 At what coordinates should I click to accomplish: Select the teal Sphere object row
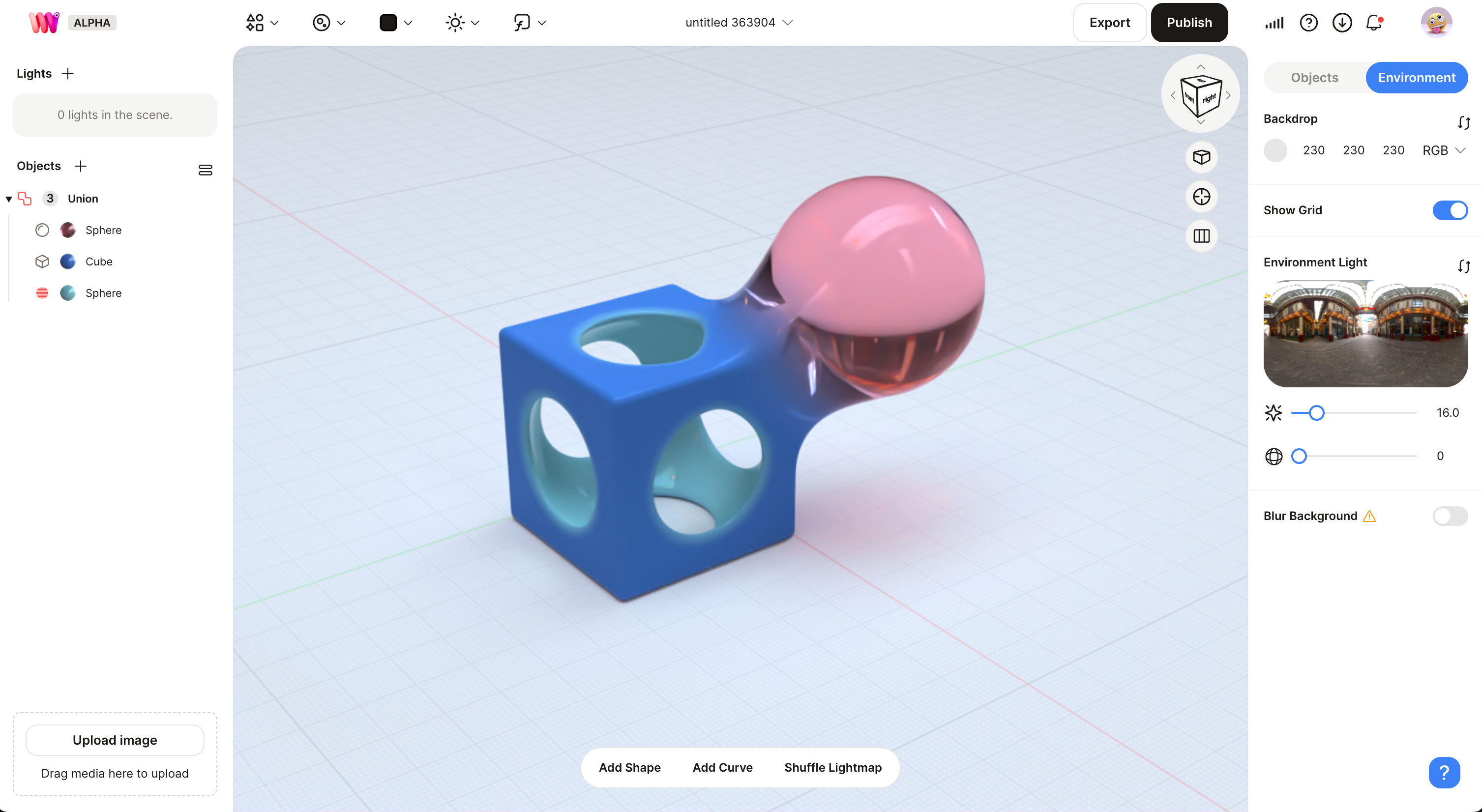click(x=114, y=293)
